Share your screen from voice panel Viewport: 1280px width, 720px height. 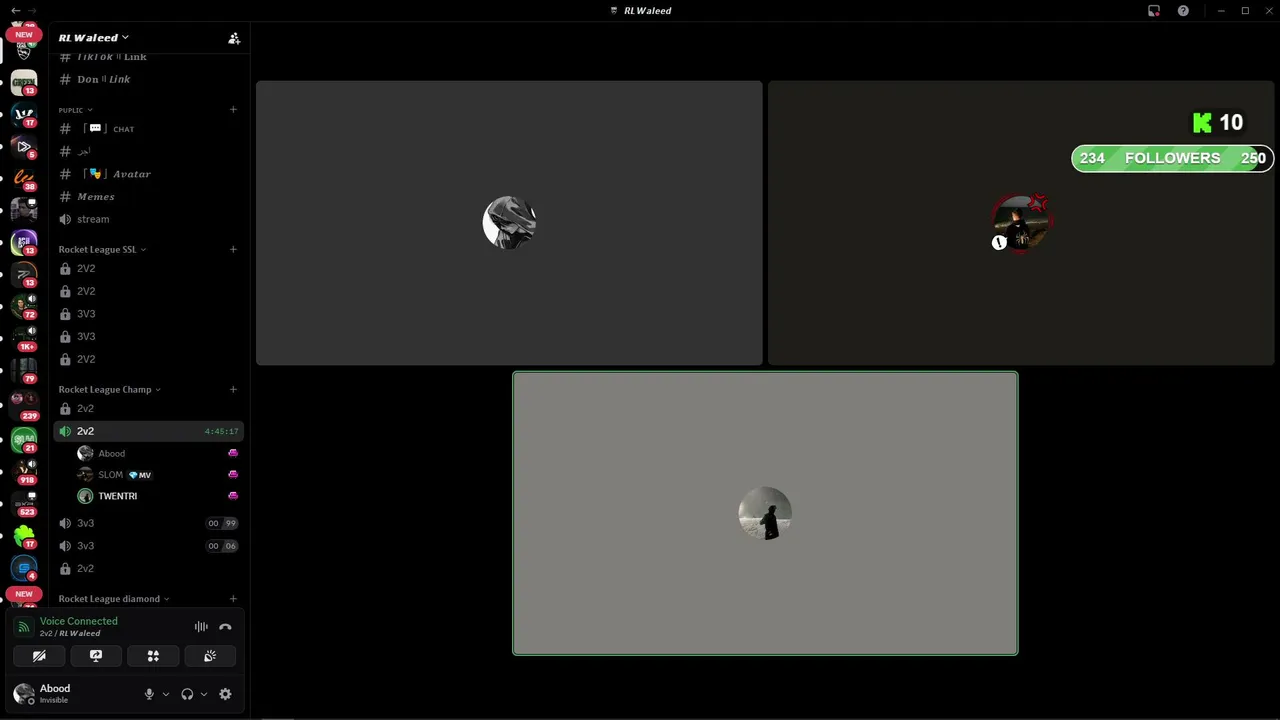click(96, 656)
